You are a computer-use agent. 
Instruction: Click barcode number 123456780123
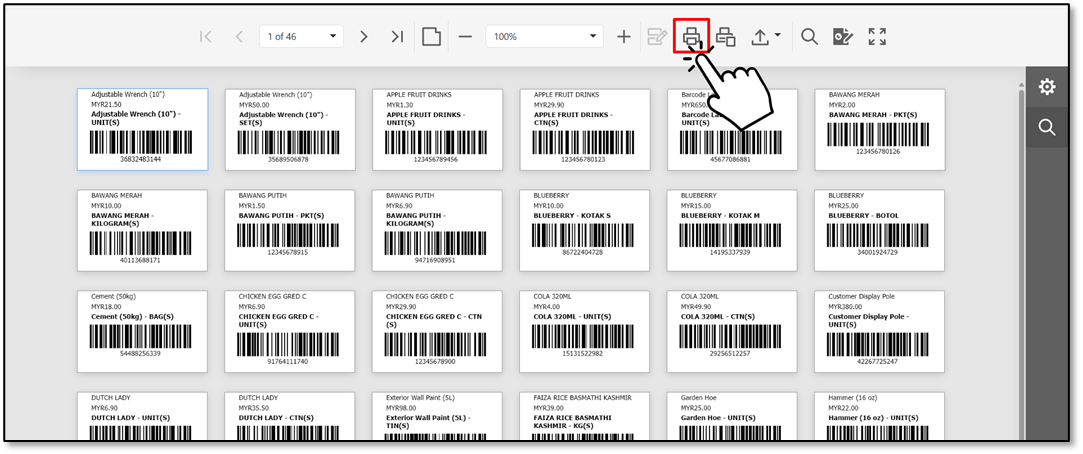coord(583,160)
